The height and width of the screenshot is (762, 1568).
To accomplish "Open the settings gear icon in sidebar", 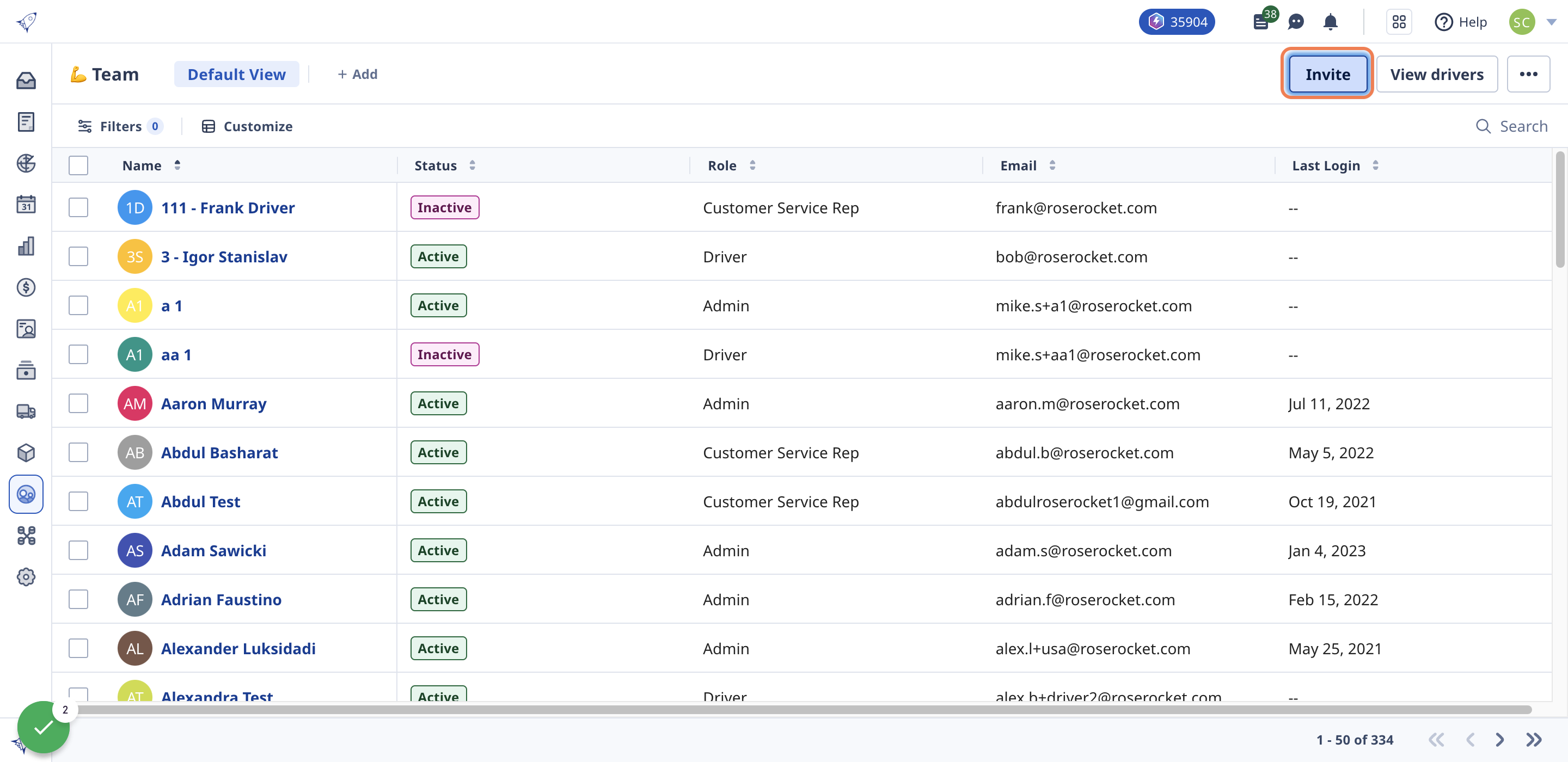I will coord(26,577).
